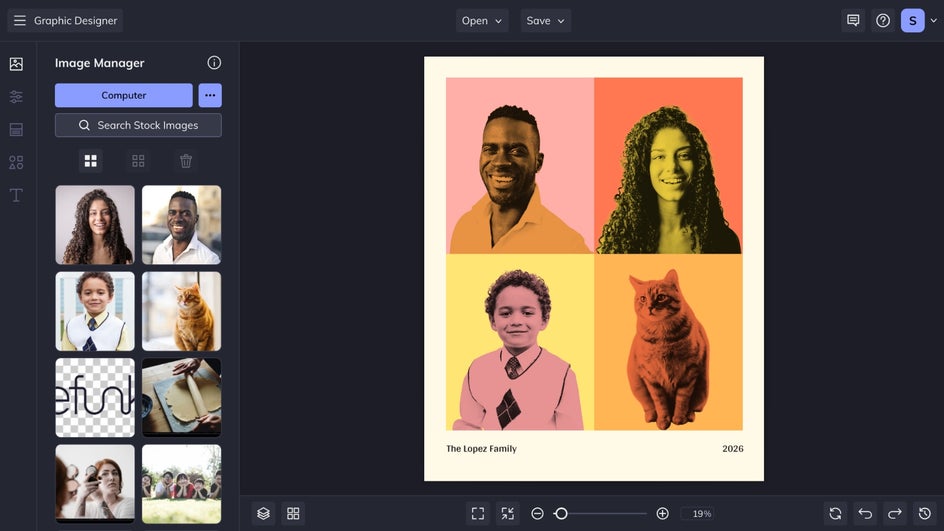Click the trash delete images icon

point(186,161)
